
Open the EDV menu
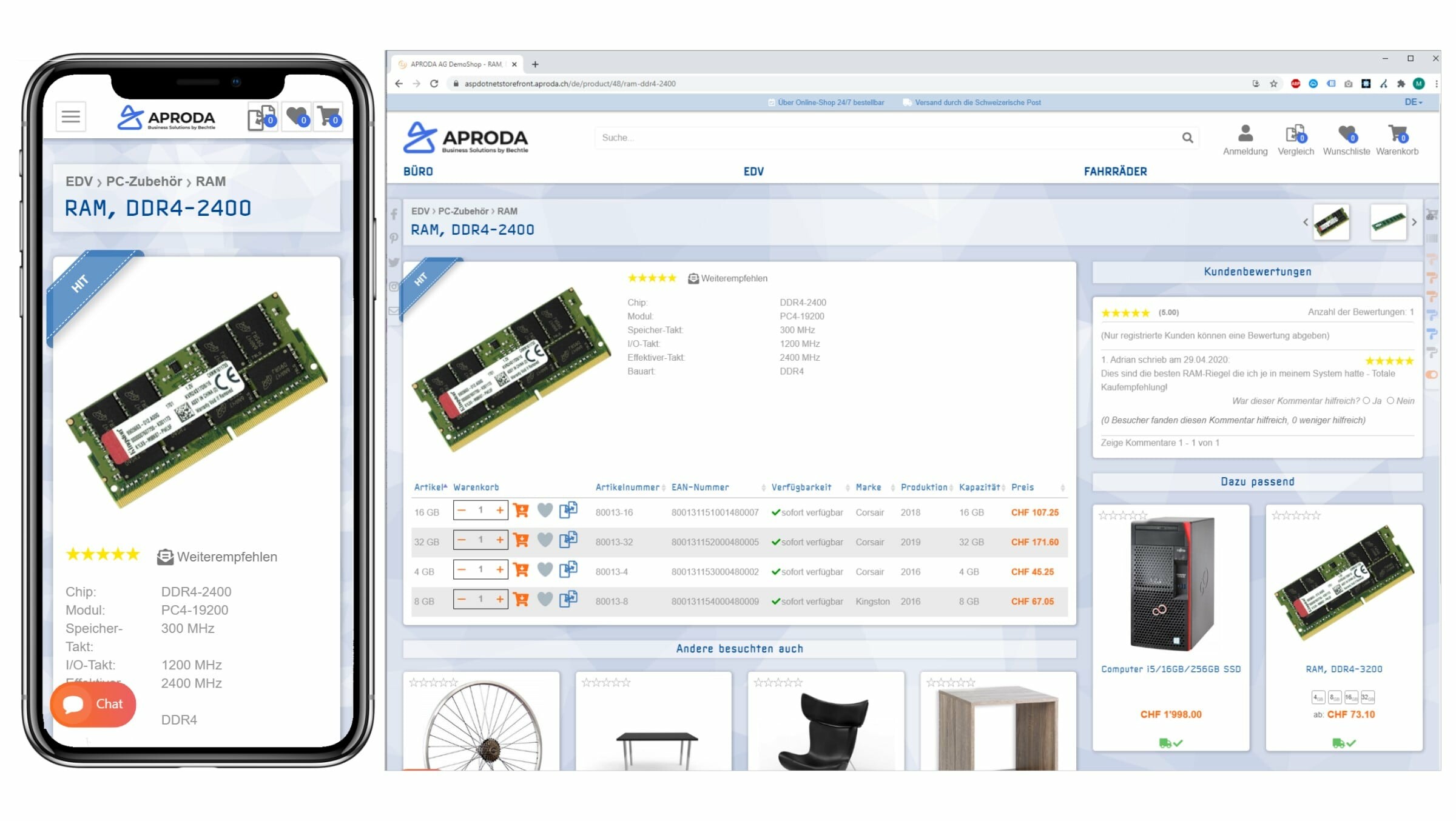pos(753,172)
